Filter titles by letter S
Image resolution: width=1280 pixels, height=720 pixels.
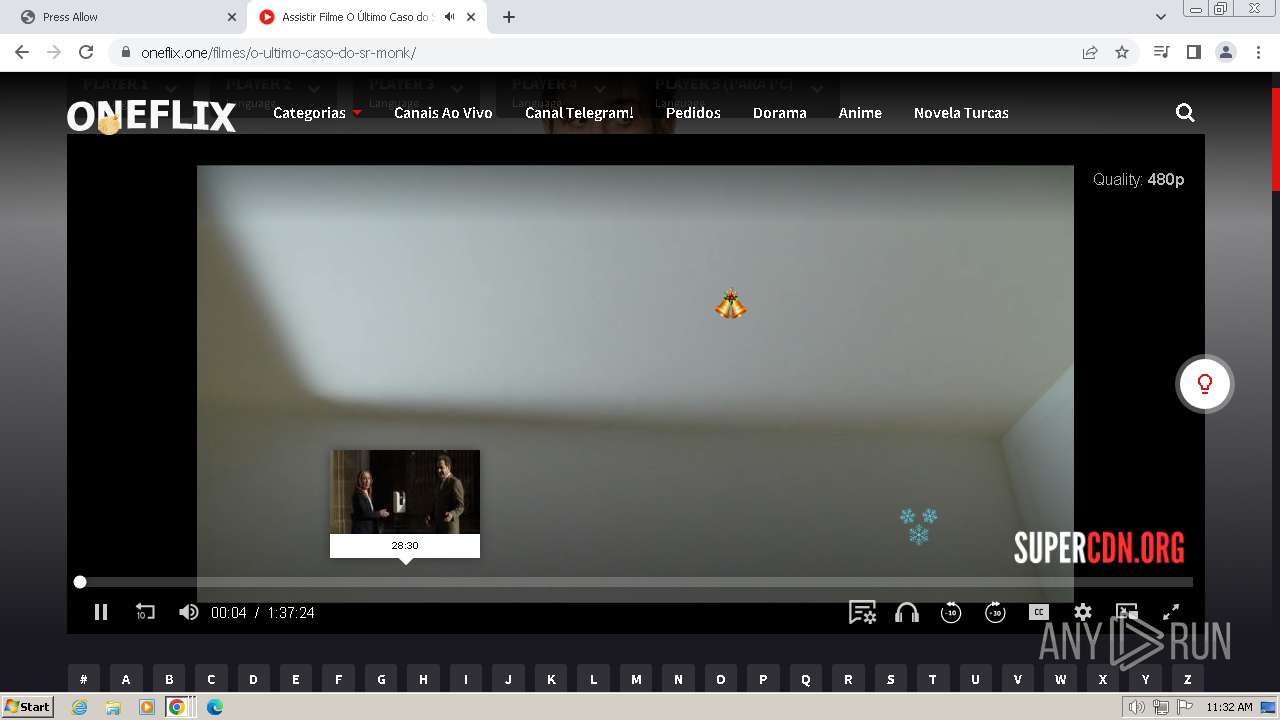[891, 679]
